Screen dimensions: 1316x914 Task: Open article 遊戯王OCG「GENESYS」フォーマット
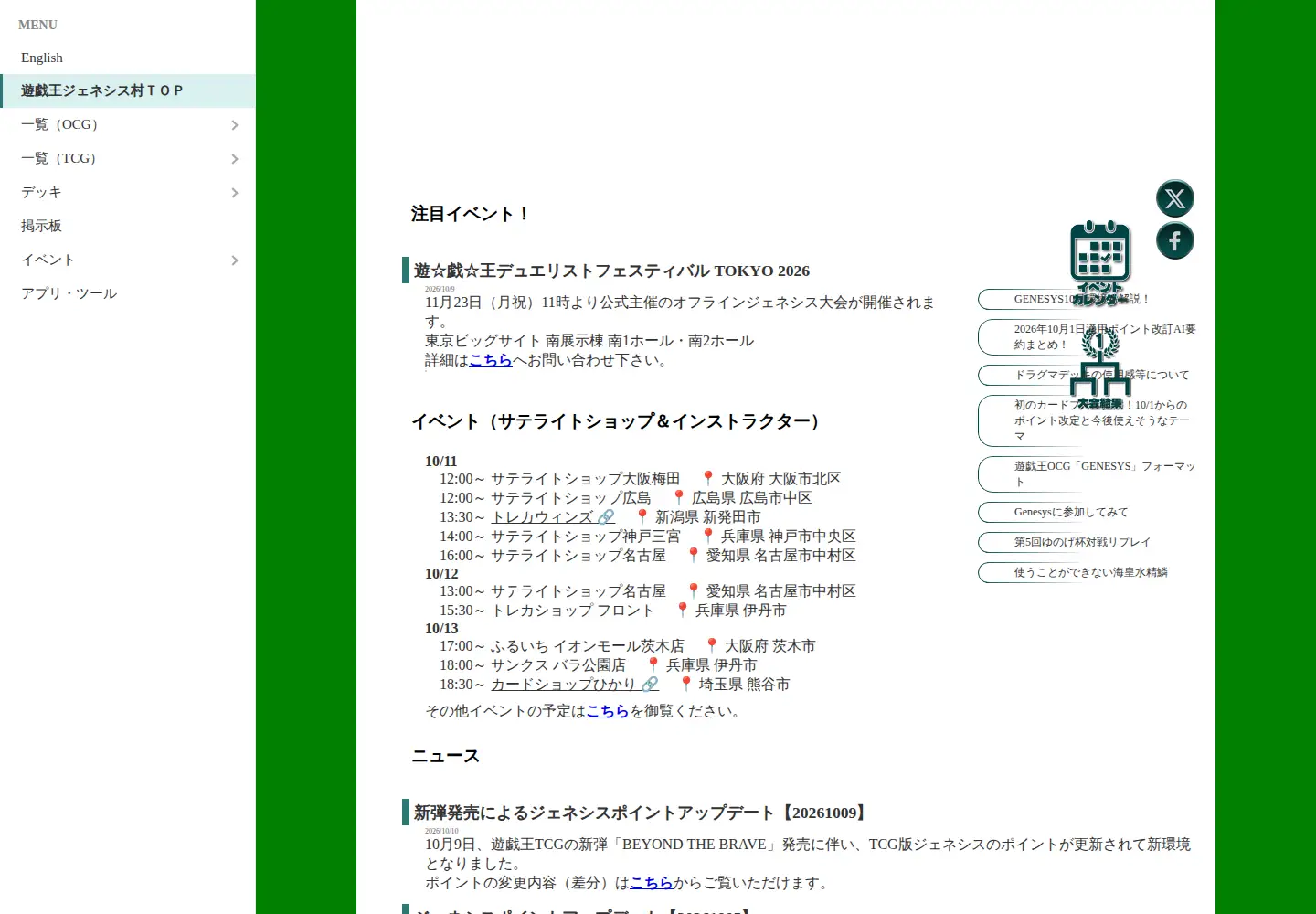[1088, 474]
